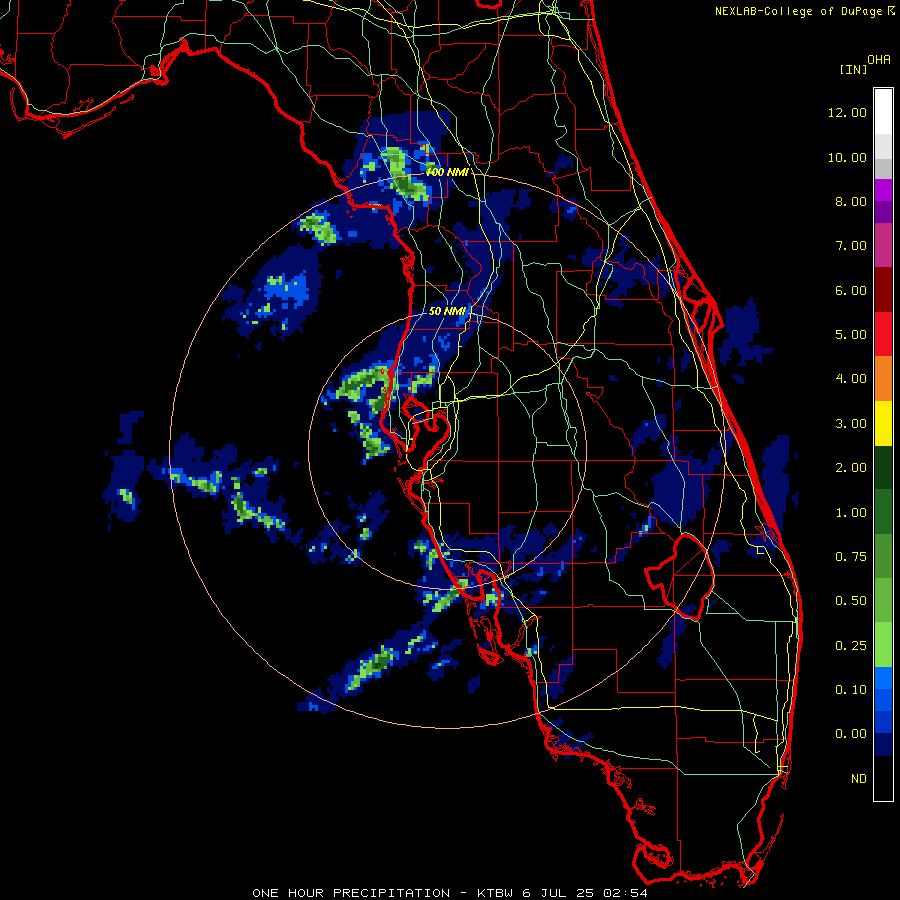Pick the white swatch at the scale top
The image size is (900, 900).
tap(883, 111)
